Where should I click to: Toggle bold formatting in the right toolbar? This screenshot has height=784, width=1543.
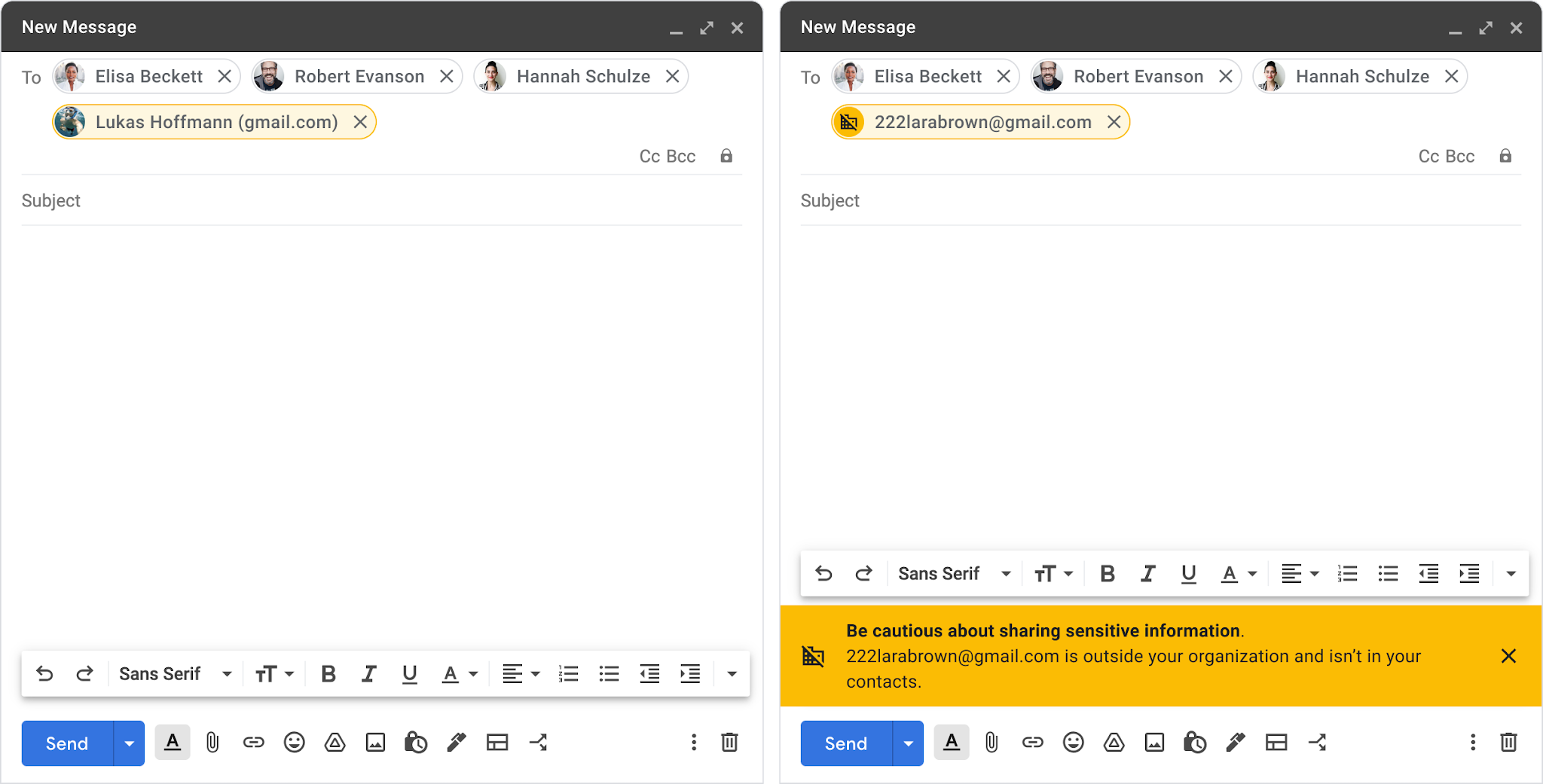1106,573
